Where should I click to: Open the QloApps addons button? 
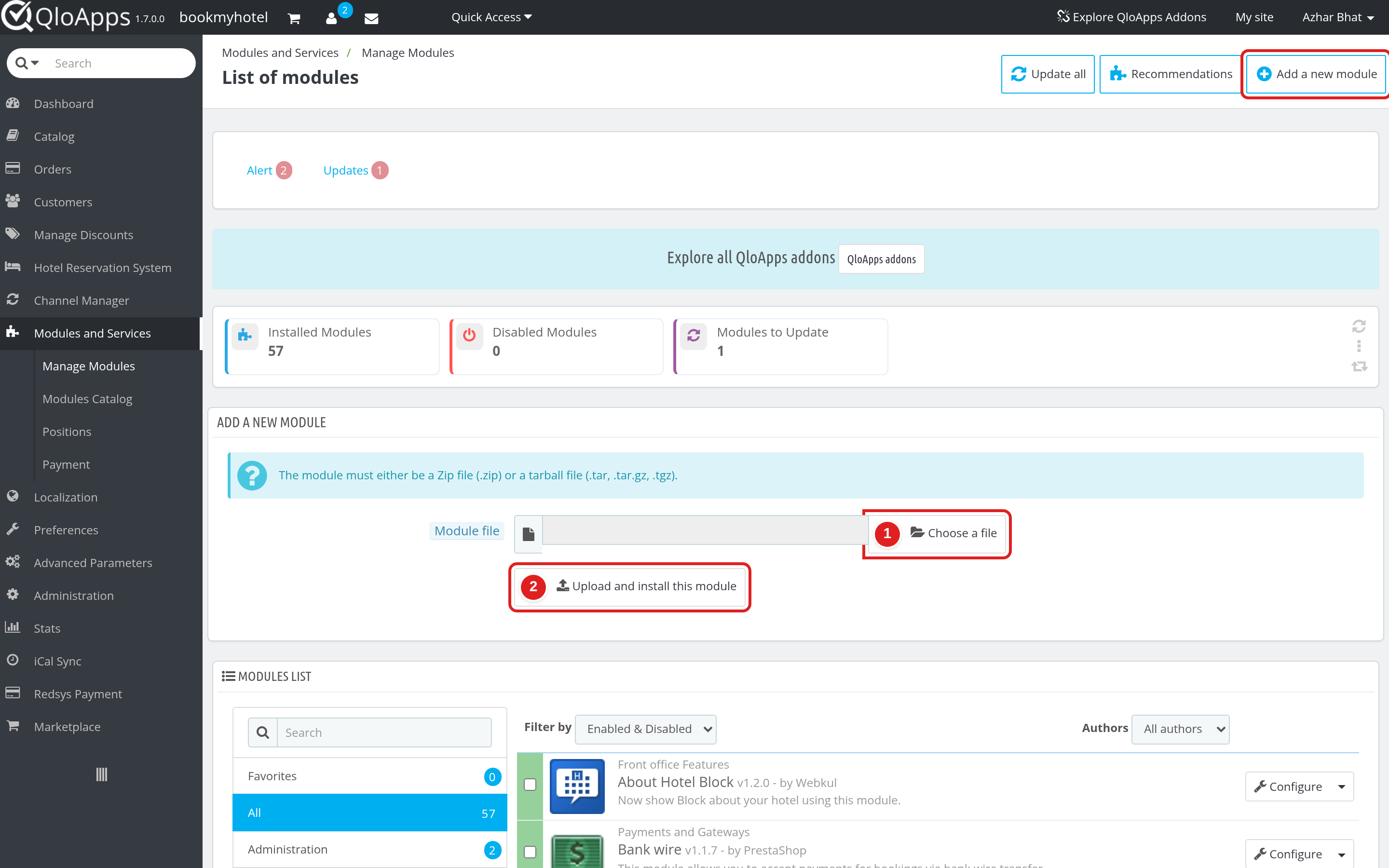(881, 259)
